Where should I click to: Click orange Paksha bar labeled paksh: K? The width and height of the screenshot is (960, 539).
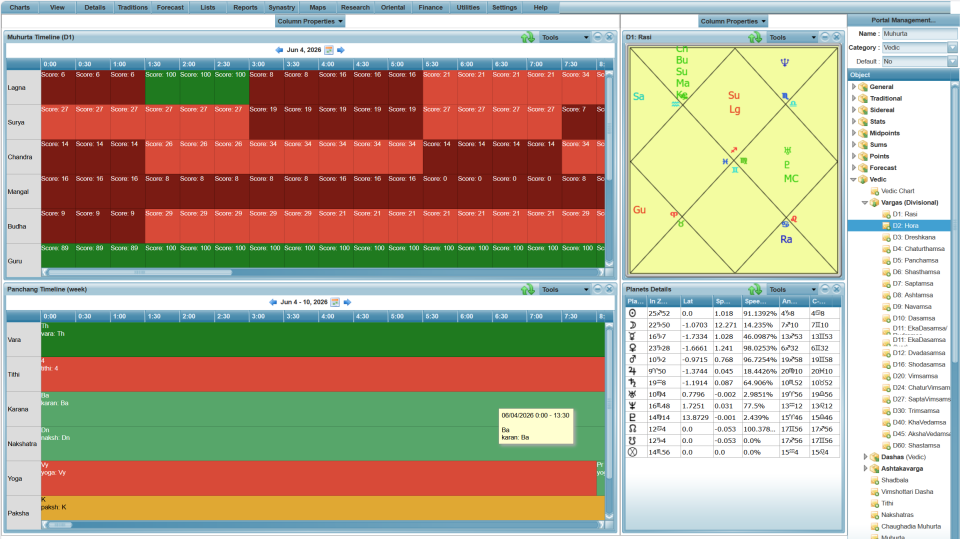(323, 508)
